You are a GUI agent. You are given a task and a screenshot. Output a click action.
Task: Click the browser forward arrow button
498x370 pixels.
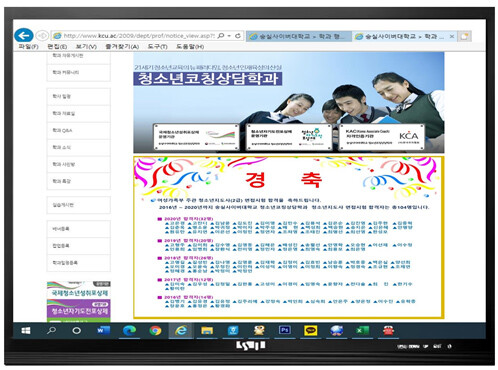(x=42, y=35)
